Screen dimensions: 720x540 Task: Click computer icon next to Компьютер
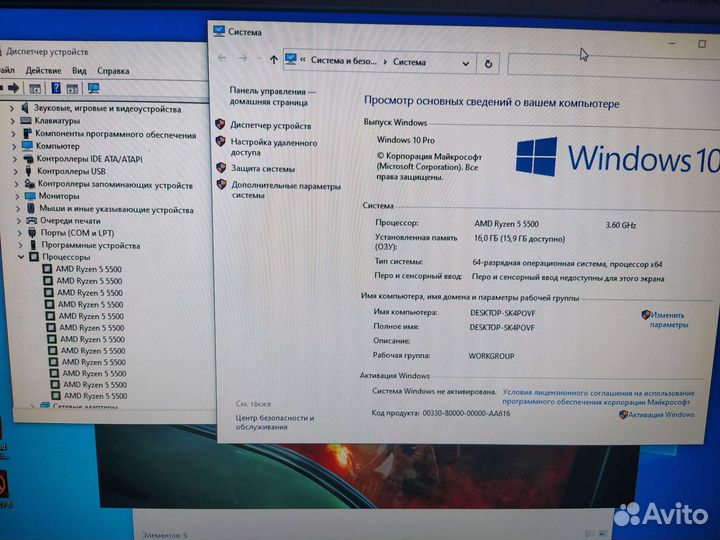(x=28, y=146)
